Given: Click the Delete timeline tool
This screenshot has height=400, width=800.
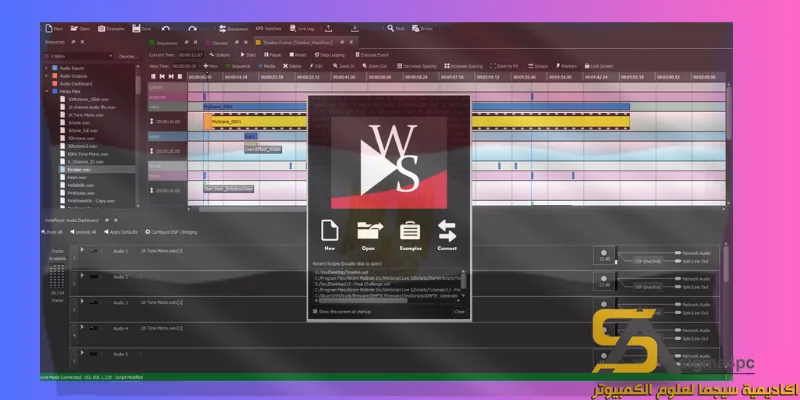Looking at the screenshot, I should (292, 66).
